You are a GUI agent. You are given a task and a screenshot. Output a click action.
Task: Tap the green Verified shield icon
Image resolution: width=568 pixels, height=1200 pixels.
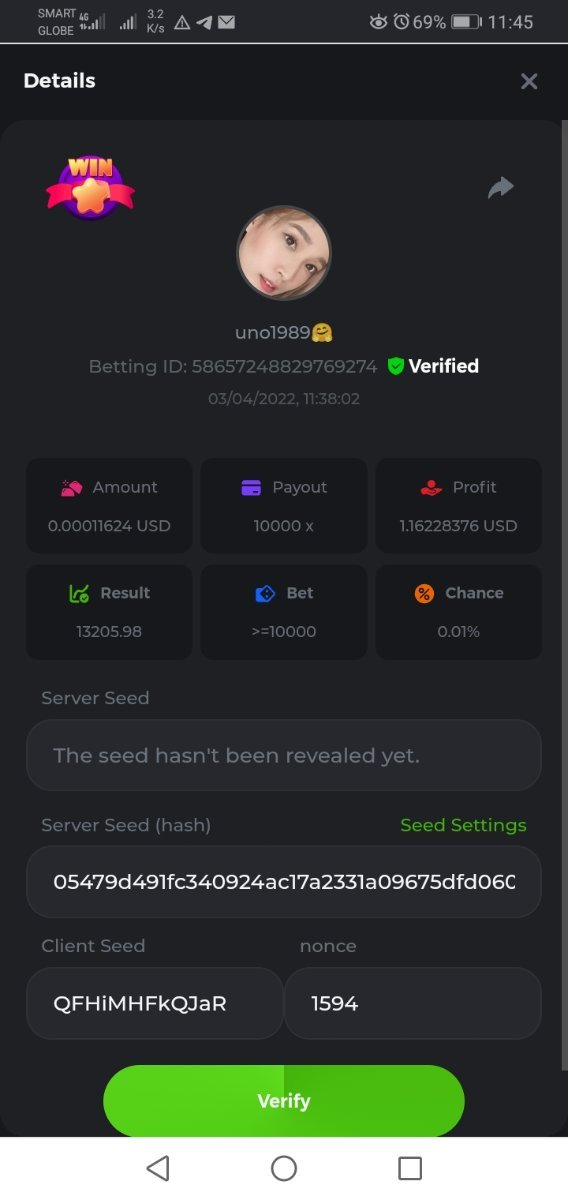396,366
